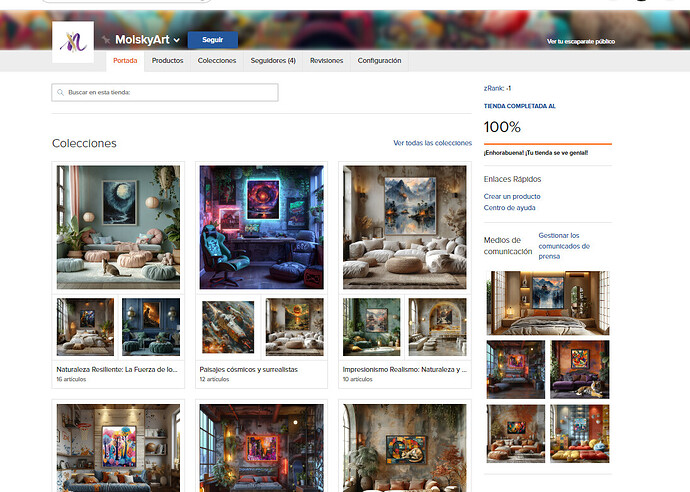Open the Colecciones tab
This screenshot has height=492, width=690.
217,61
